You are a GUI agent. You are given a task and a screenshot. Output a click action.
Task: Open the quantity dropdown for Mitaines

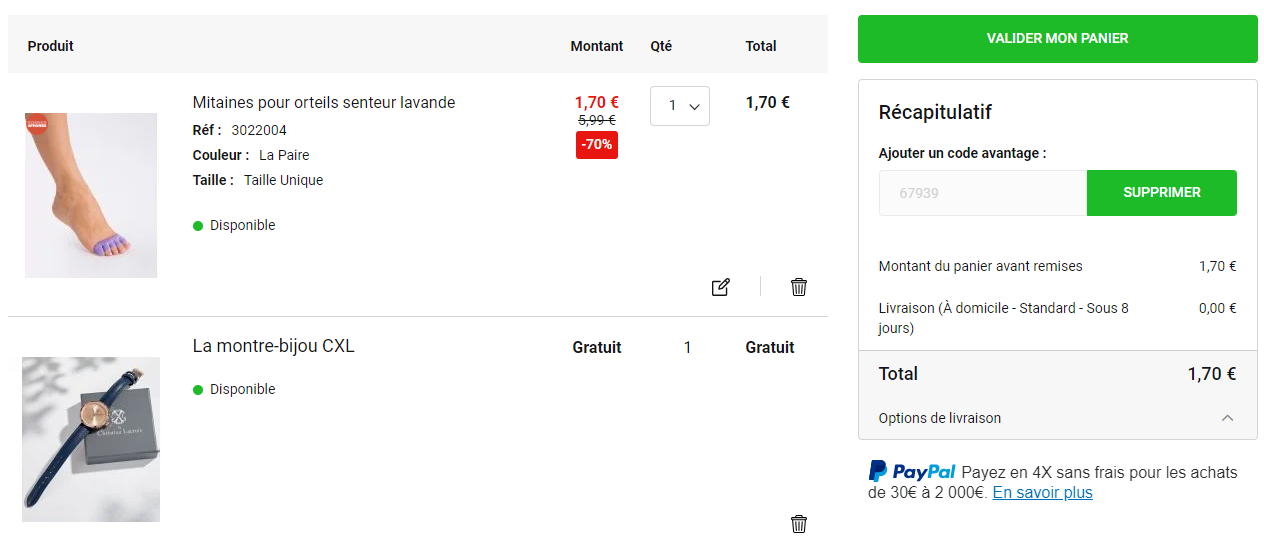click(680, 106)
